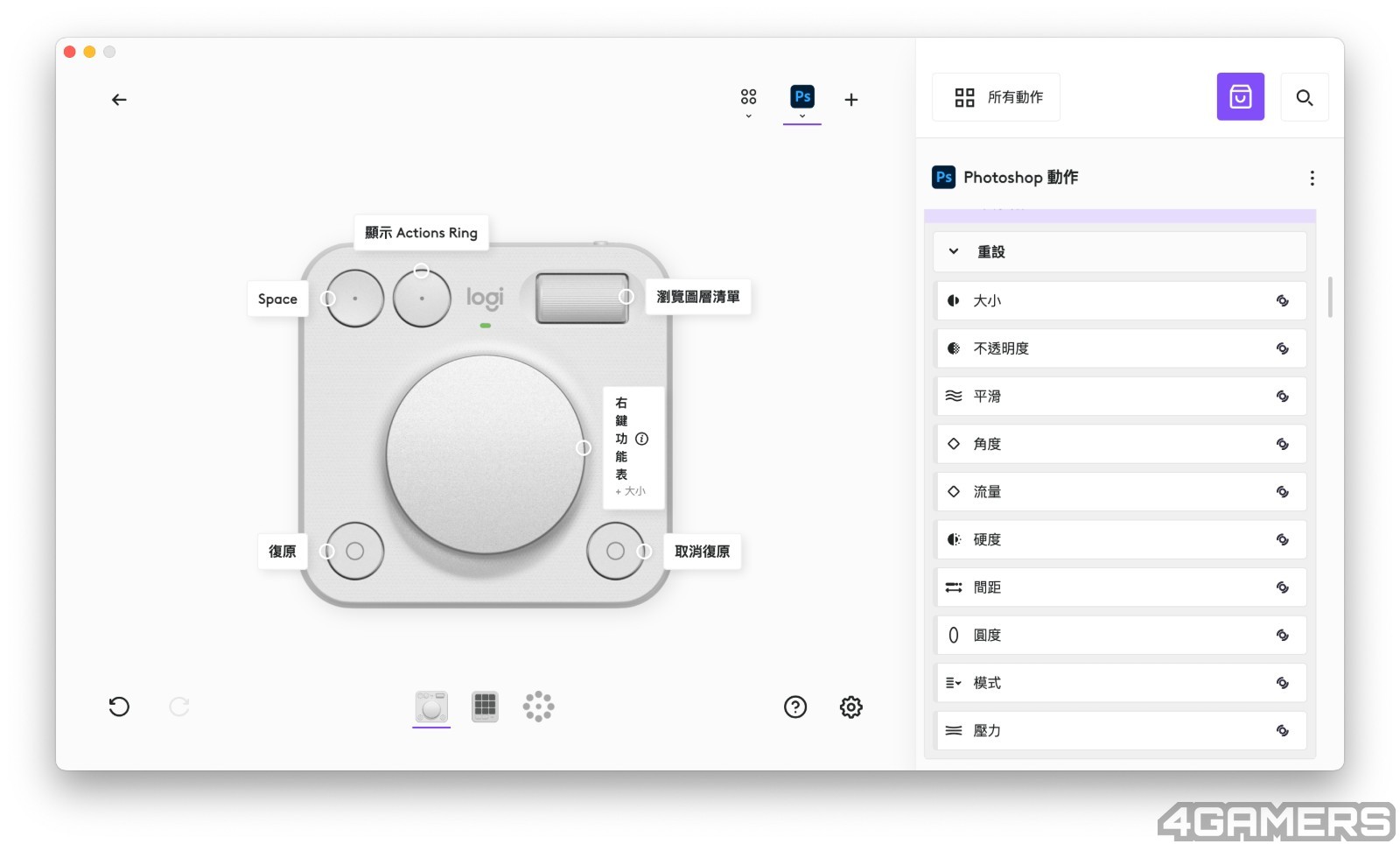Select the 硬度 action row
1400x844 pixels.
[x=1121, y=539]
